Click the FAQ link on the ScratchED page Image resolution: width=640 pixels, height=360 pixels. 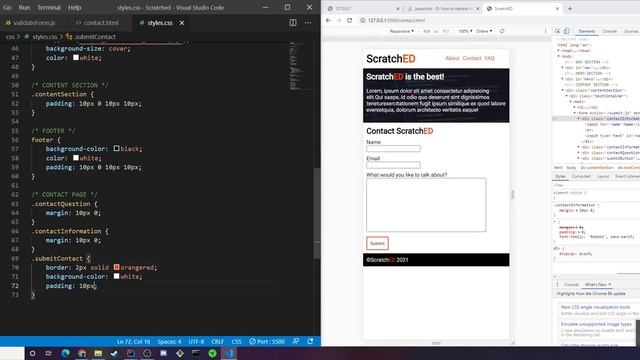pyautogui.click(x=489, y=58)
